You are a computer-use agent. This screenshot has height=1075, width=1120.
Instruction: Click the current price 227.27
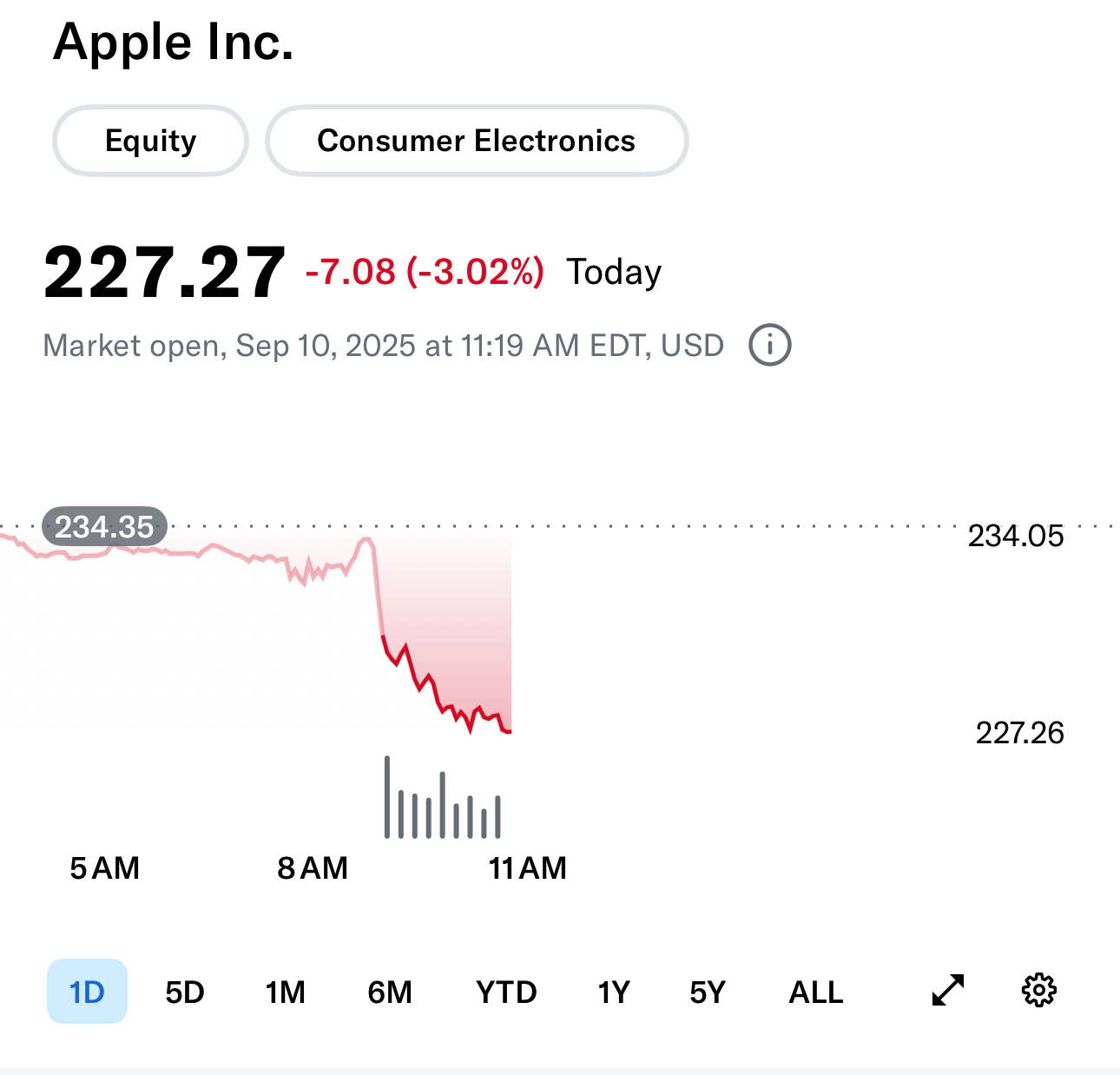tap(164, 273)
